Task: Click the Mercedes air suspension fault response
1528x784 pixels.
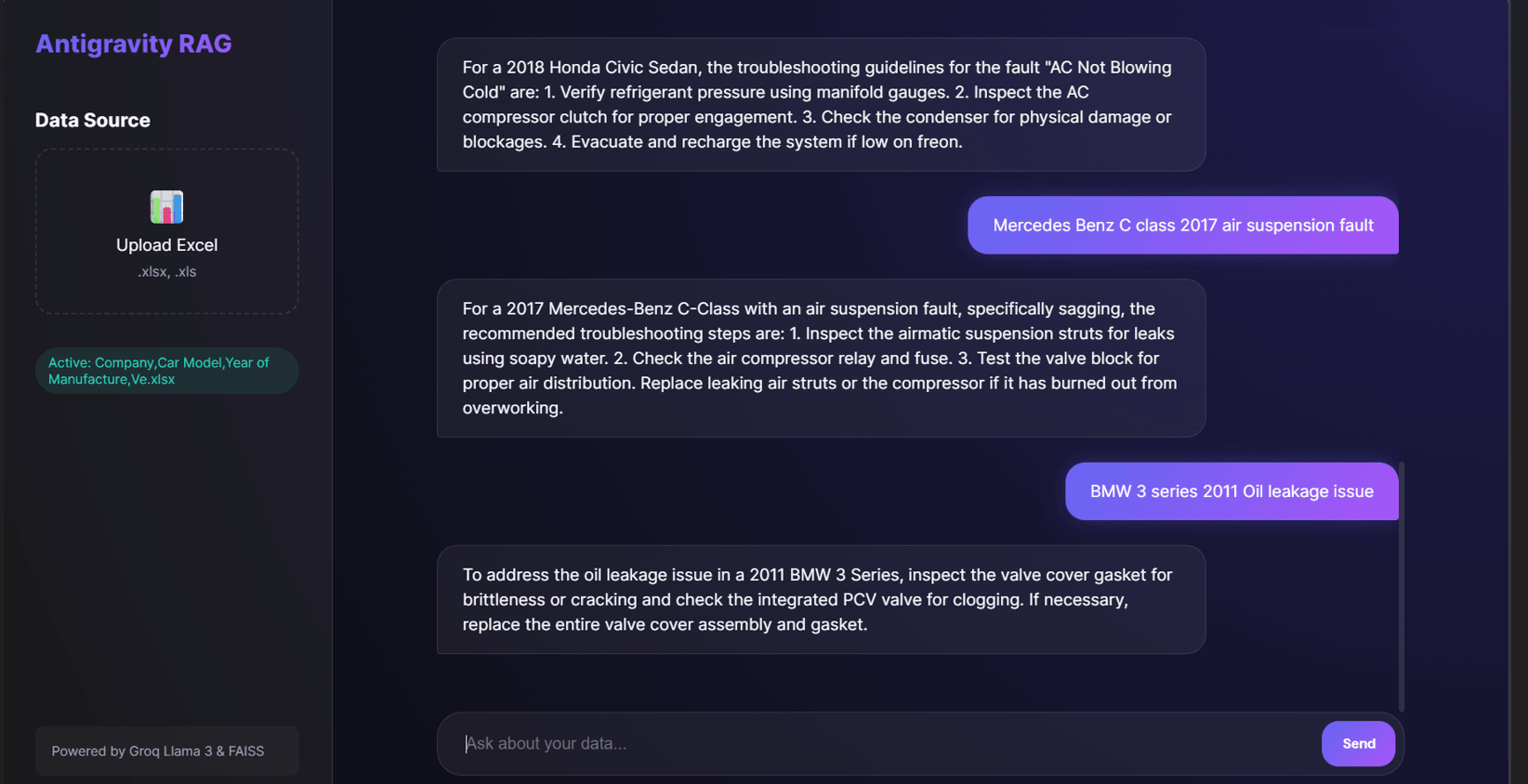Action: 821,359
